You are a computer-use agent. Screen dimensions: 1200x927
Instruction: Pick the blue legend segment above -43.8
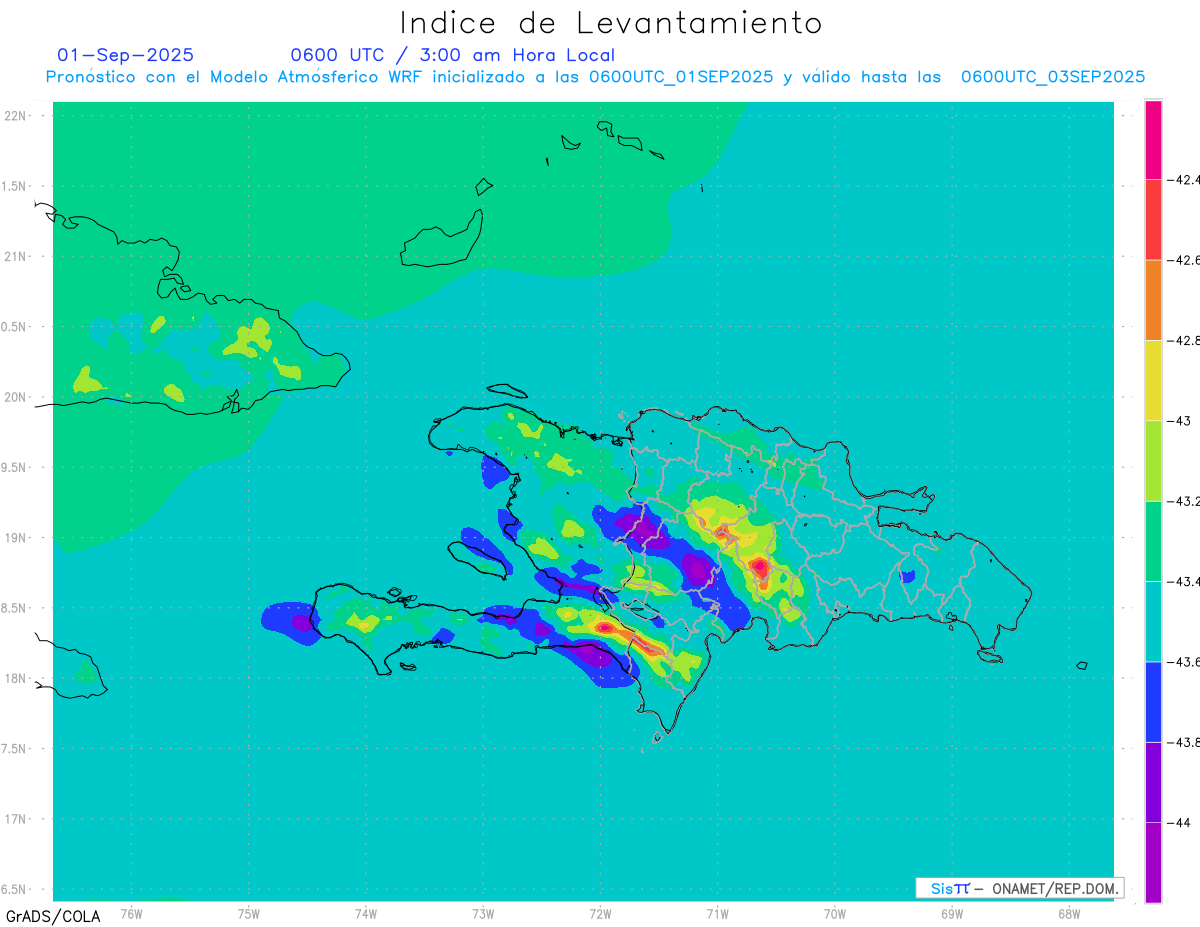[1153, 701]
